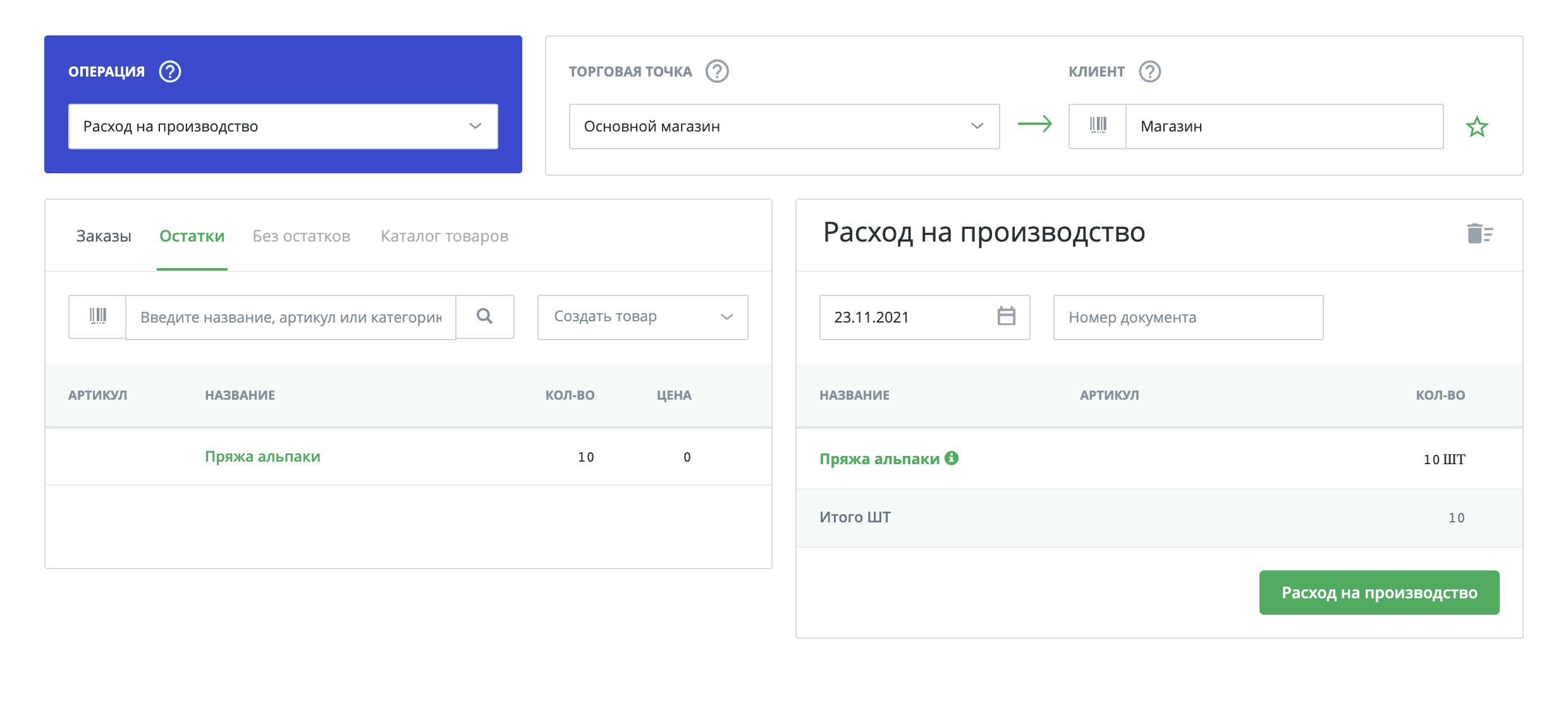Show info icon next to Пряжа альпаки

pos(952,458)
